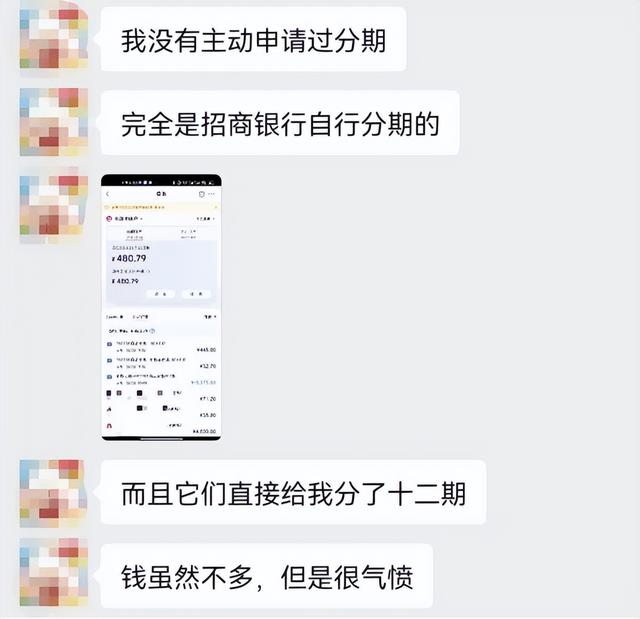Select the message "钱虽然不多，但是很气愤"
This screenshot has width=640, height=619.
[267, 576]
